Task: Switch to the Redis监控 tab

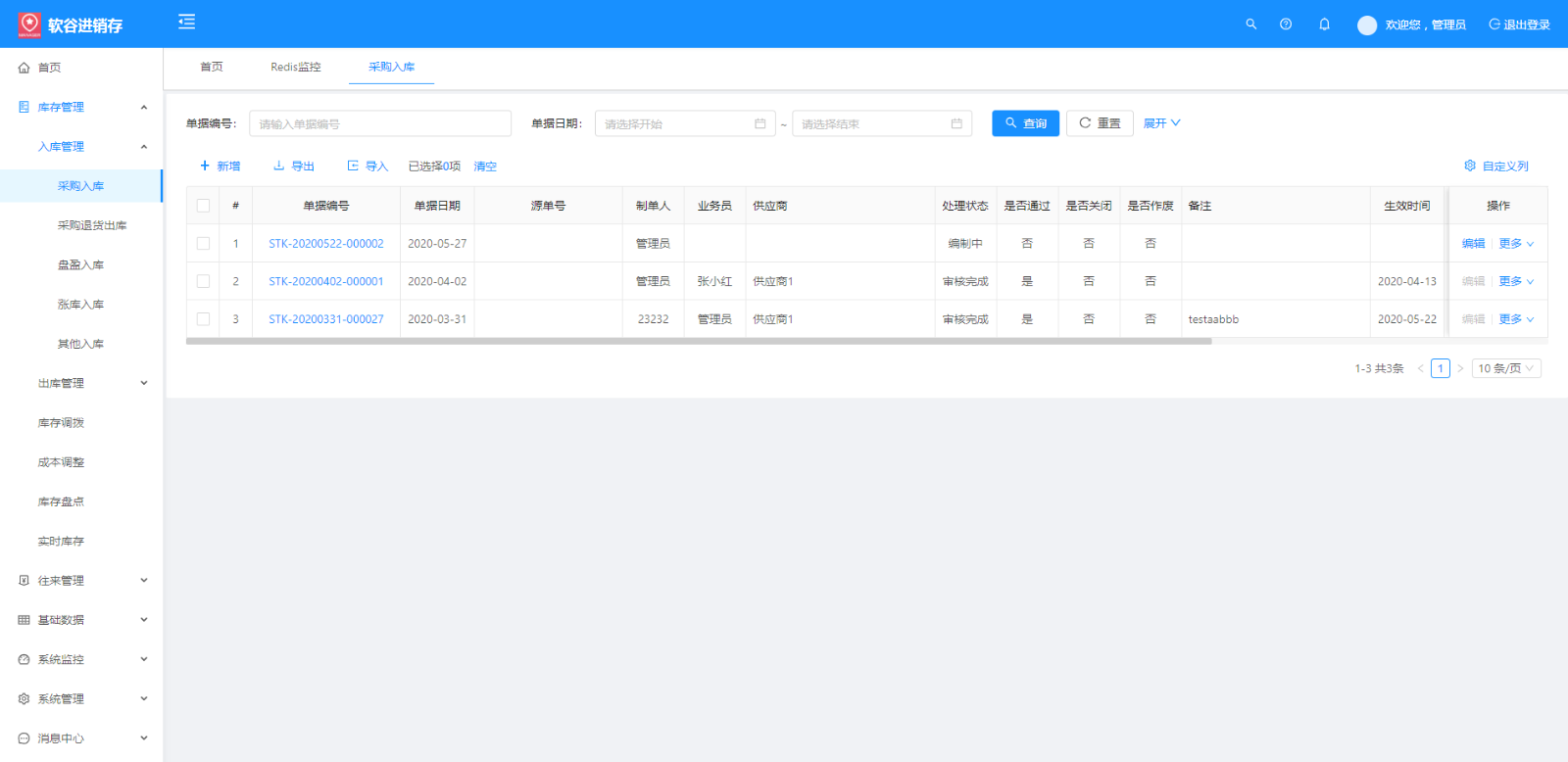Action: 295,67
